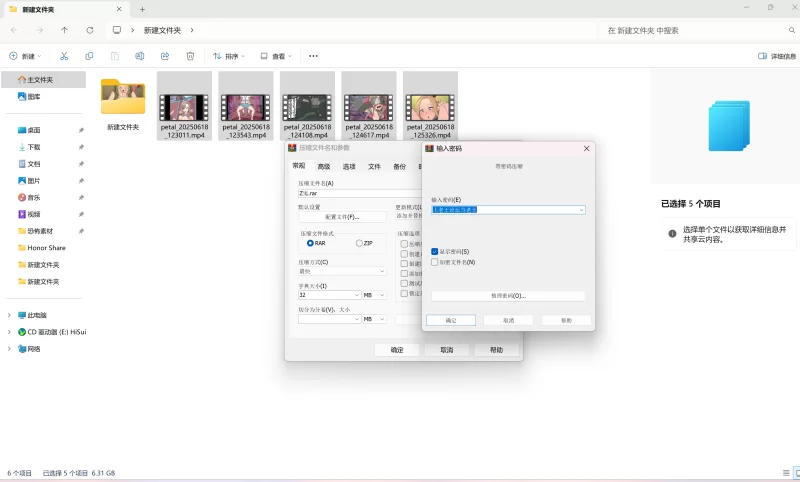This screenshot has height=482, width=800.
Task: Open a new Explorer tab
Action: click(x=142, y=9)
